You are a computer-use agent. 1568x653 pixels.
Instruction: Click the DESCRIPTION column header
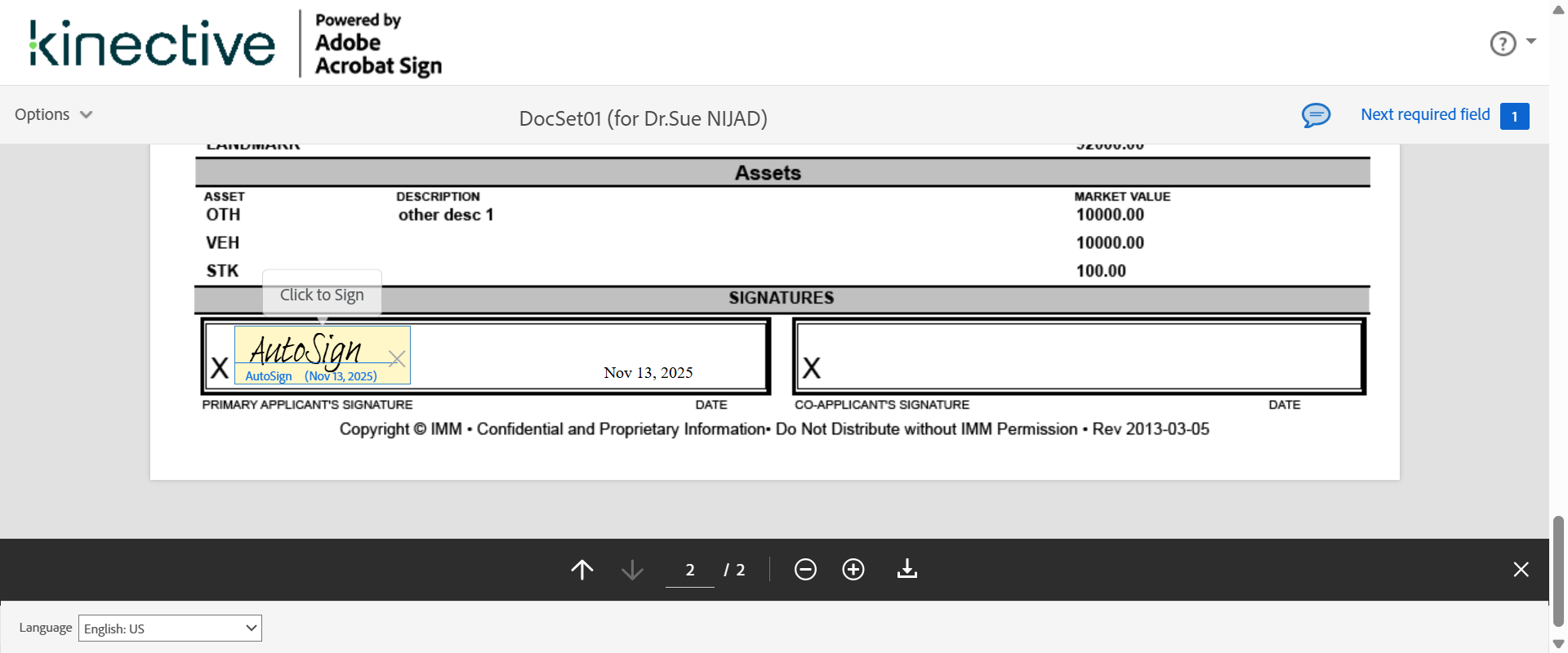(438, 197)
